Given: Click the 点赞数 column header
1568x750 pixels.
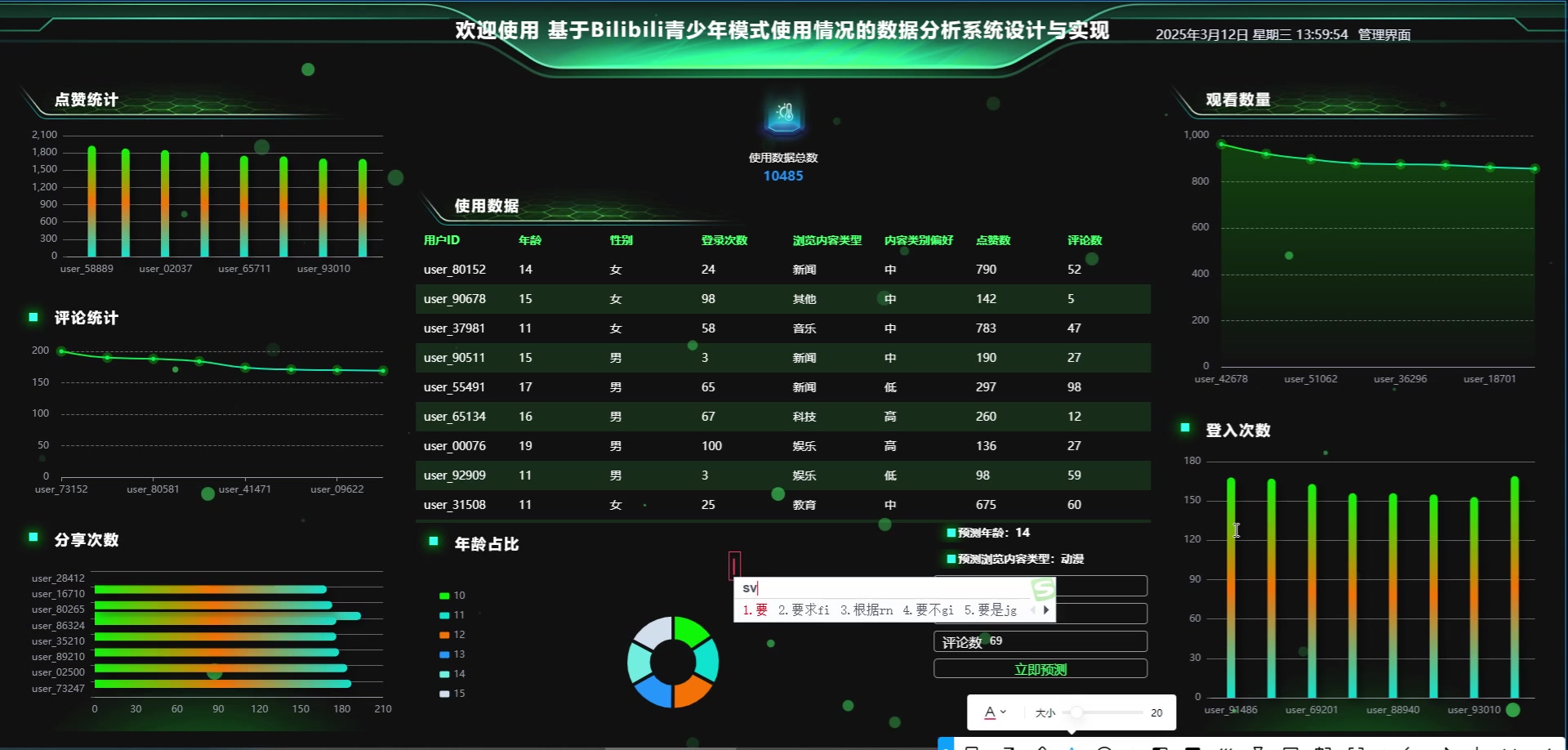Looking at the screenshot, I should pyautogui.click(x=993, y=240).
